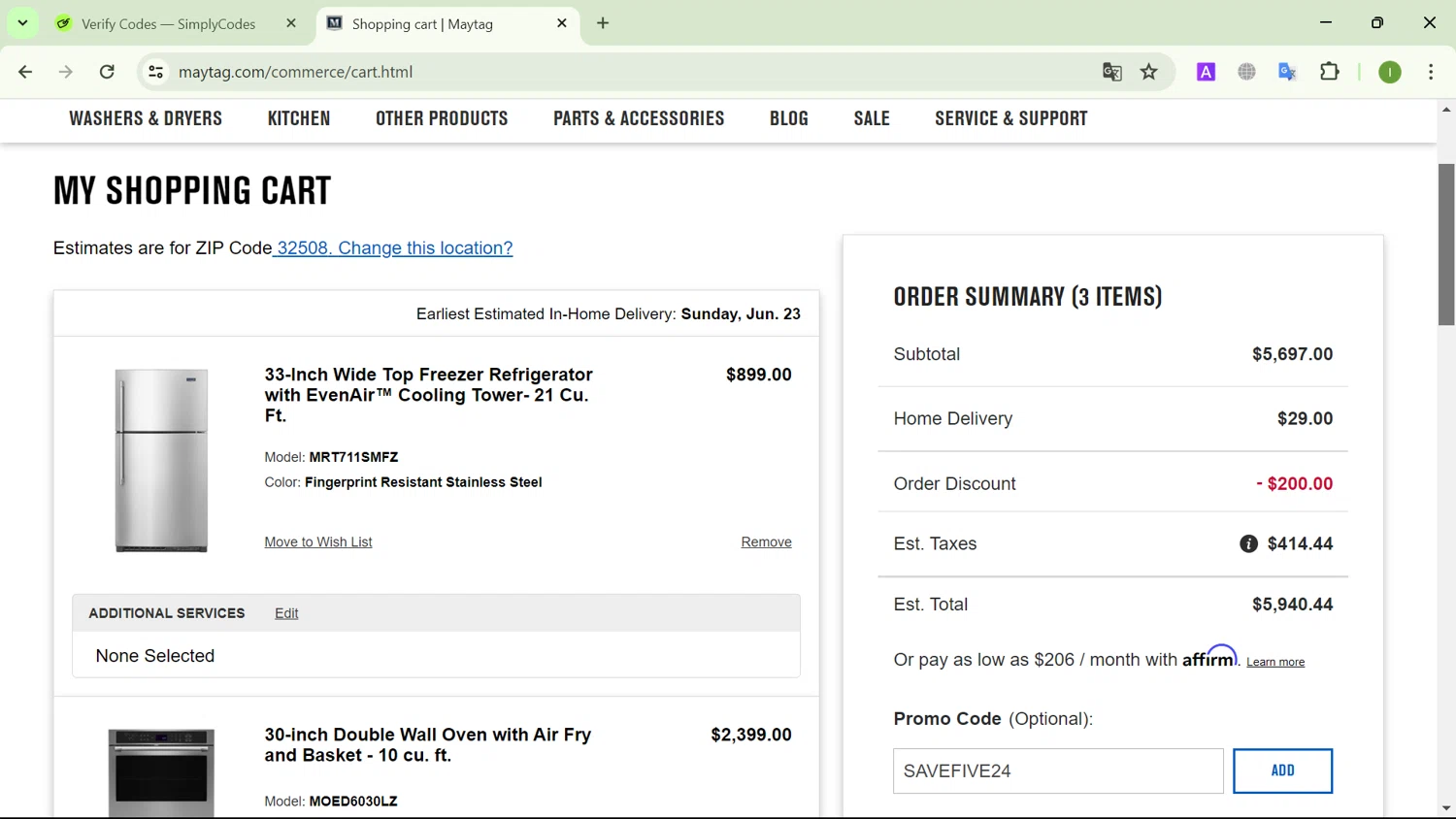Change the ZIP code location link
The image size is (1456, 819).
click(x=393, y=248)
